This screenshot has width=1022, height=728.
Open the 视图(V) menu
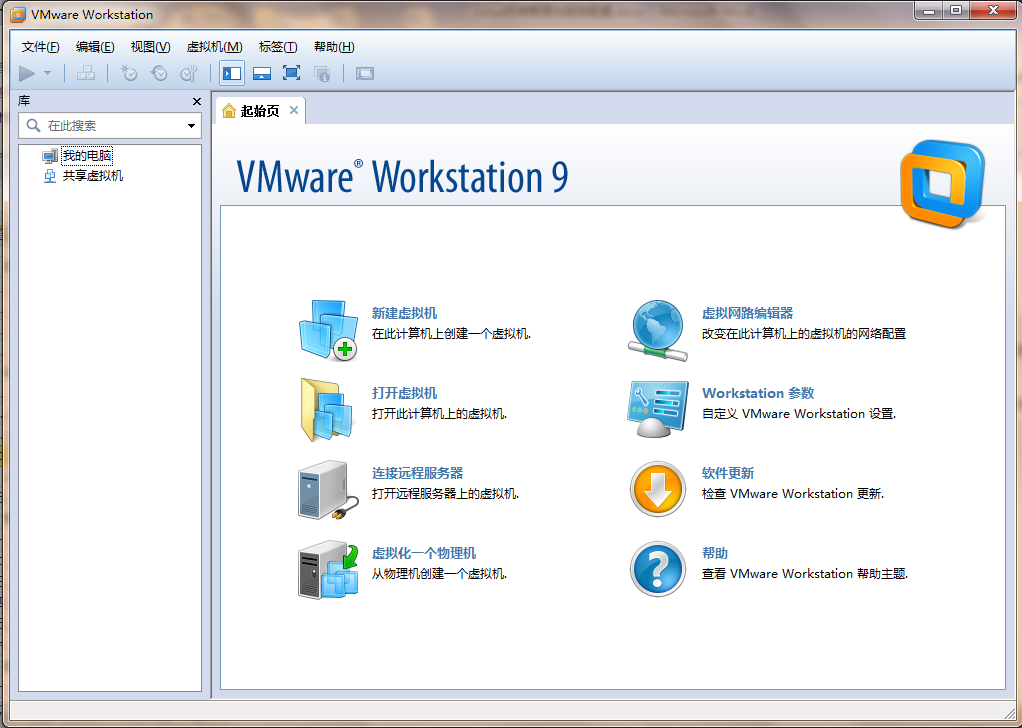151,47
